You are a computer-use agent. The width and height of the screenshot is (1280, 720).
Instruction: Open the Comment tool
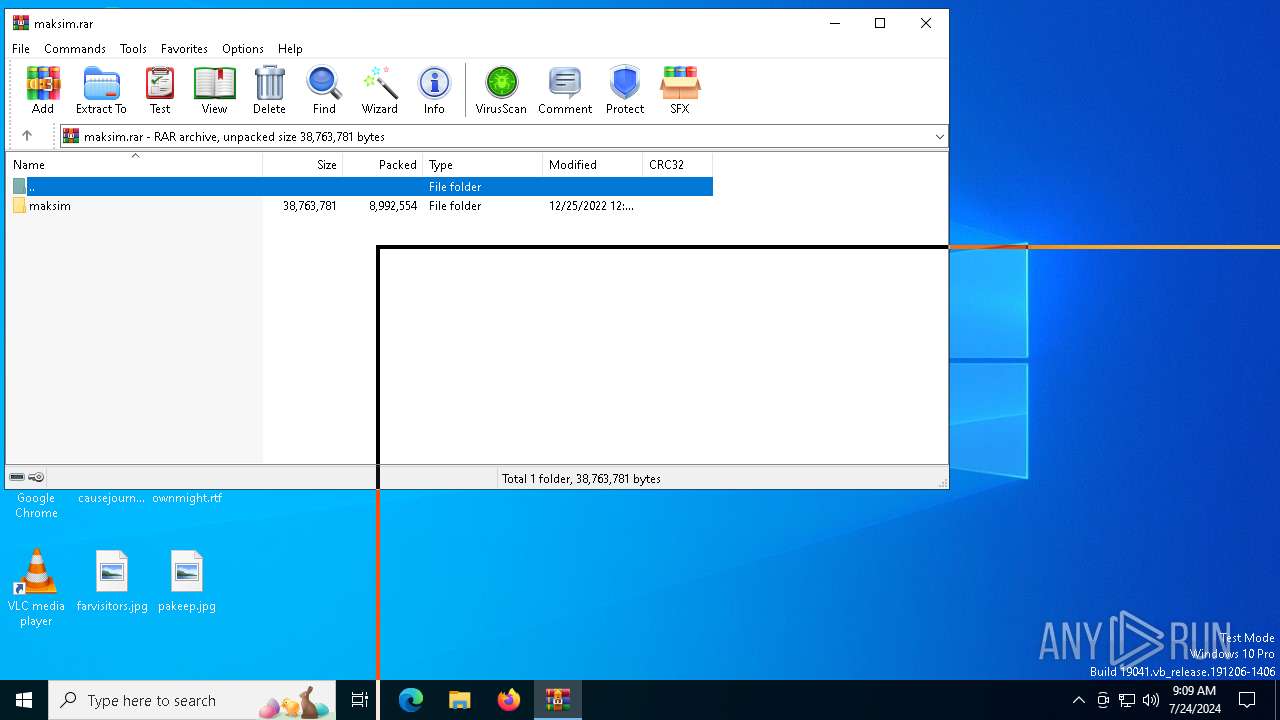[x=565, y=91]
